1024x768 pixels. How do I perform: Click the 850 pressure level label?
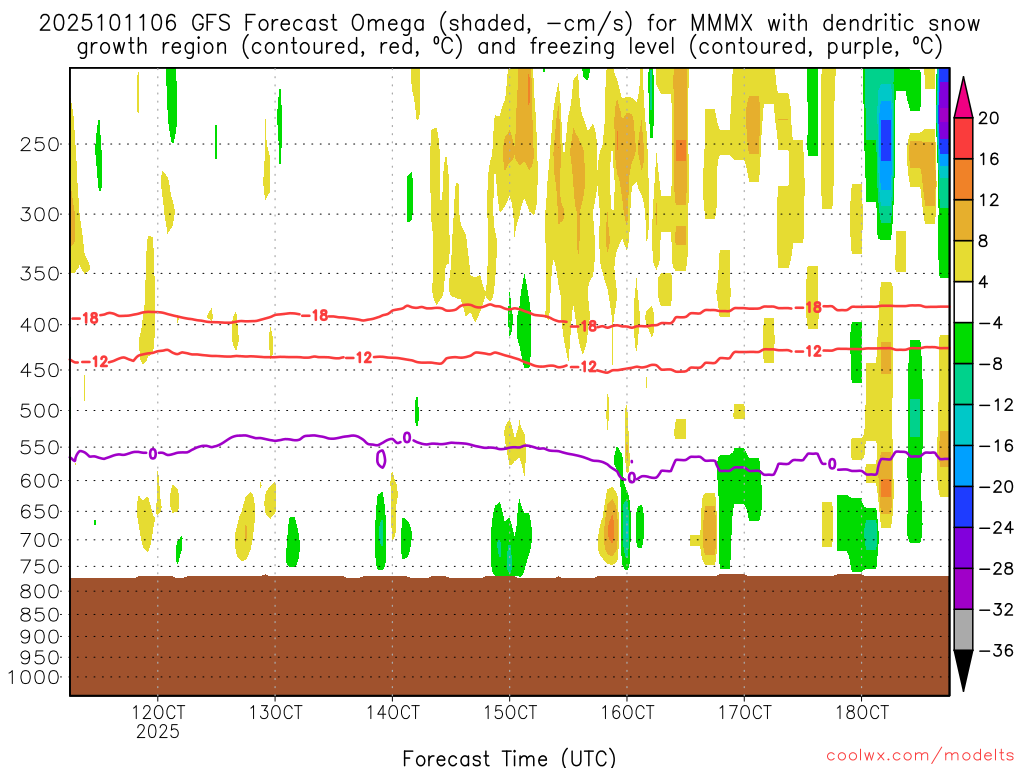tap(40, 615)
